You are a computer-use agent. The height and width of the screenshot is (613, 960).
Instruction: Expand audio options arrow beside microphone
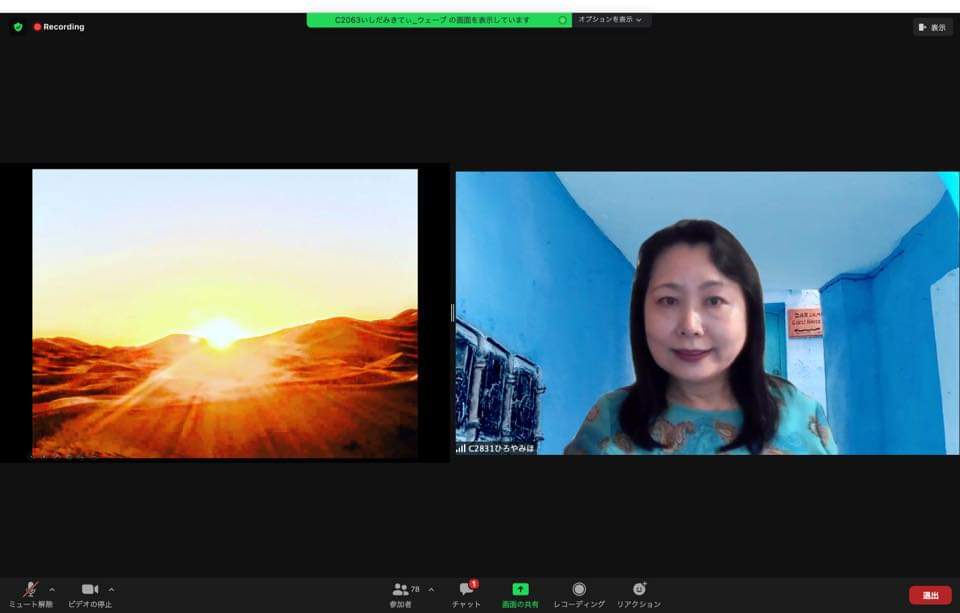pos(52,589)
